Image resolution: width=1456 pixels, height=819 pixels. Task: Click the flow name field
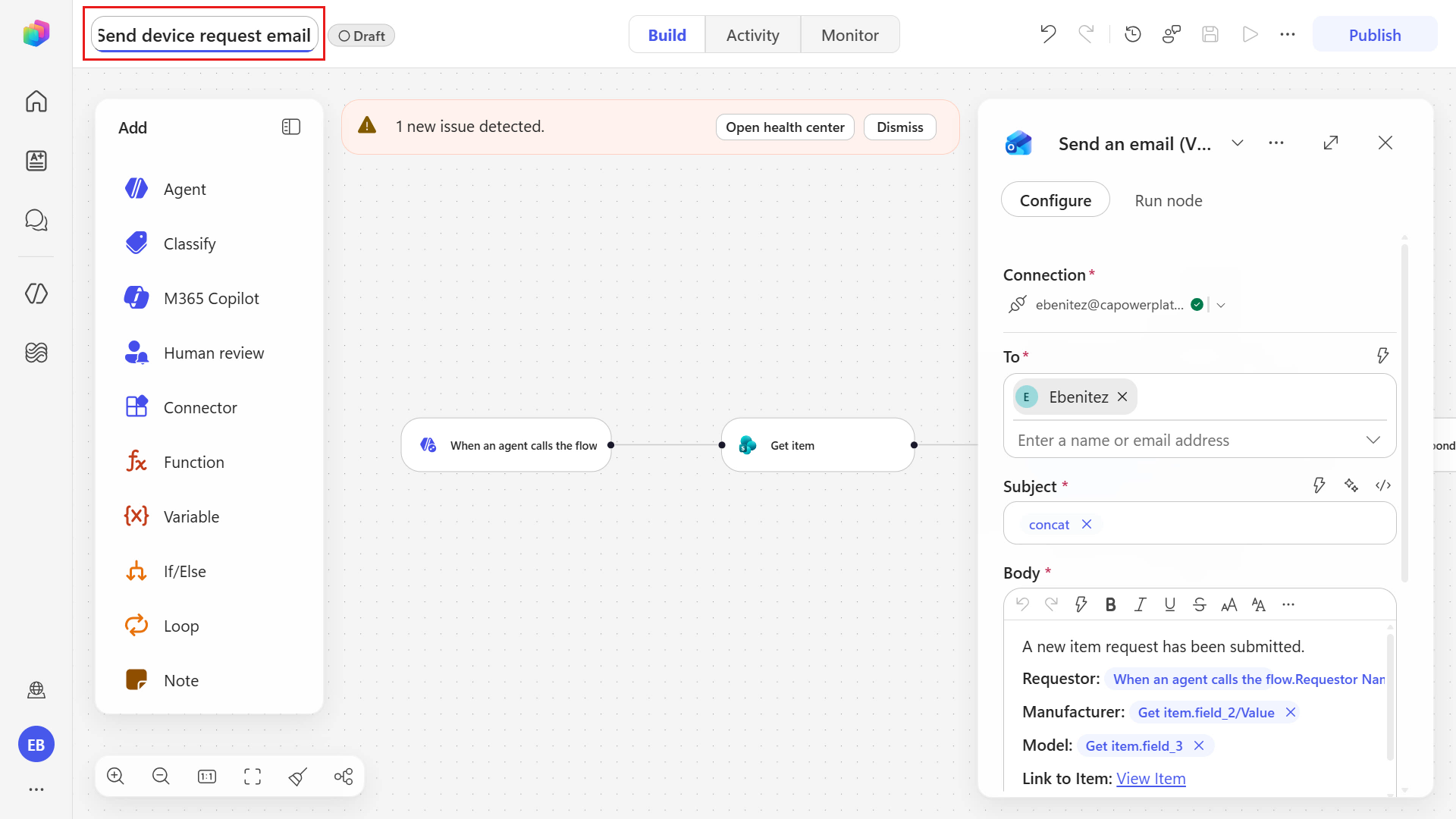[x=204, y=35]
